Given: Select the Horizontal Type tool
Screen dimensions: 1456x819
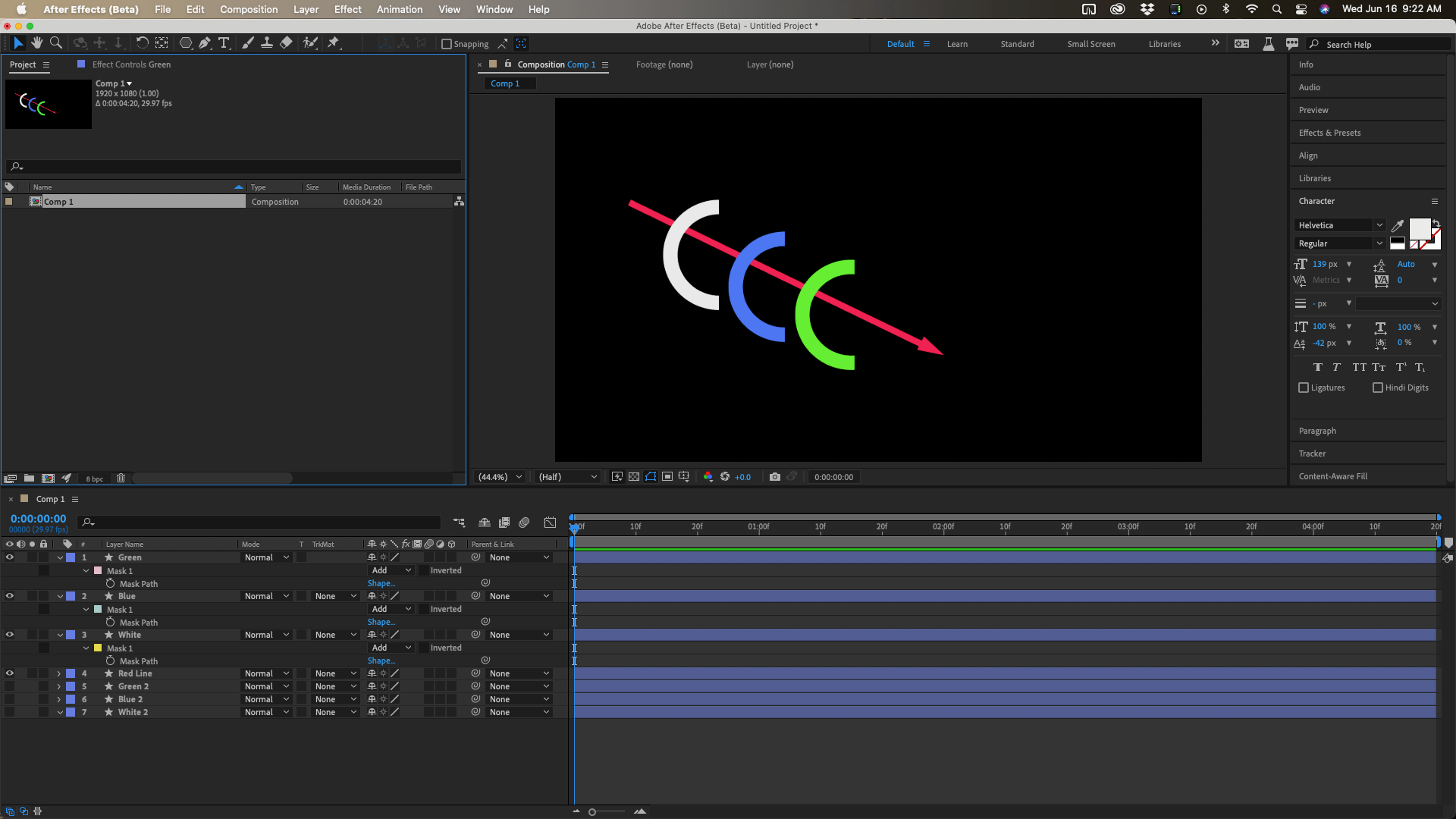Looking at the screenshot, I should coord(223,43).
